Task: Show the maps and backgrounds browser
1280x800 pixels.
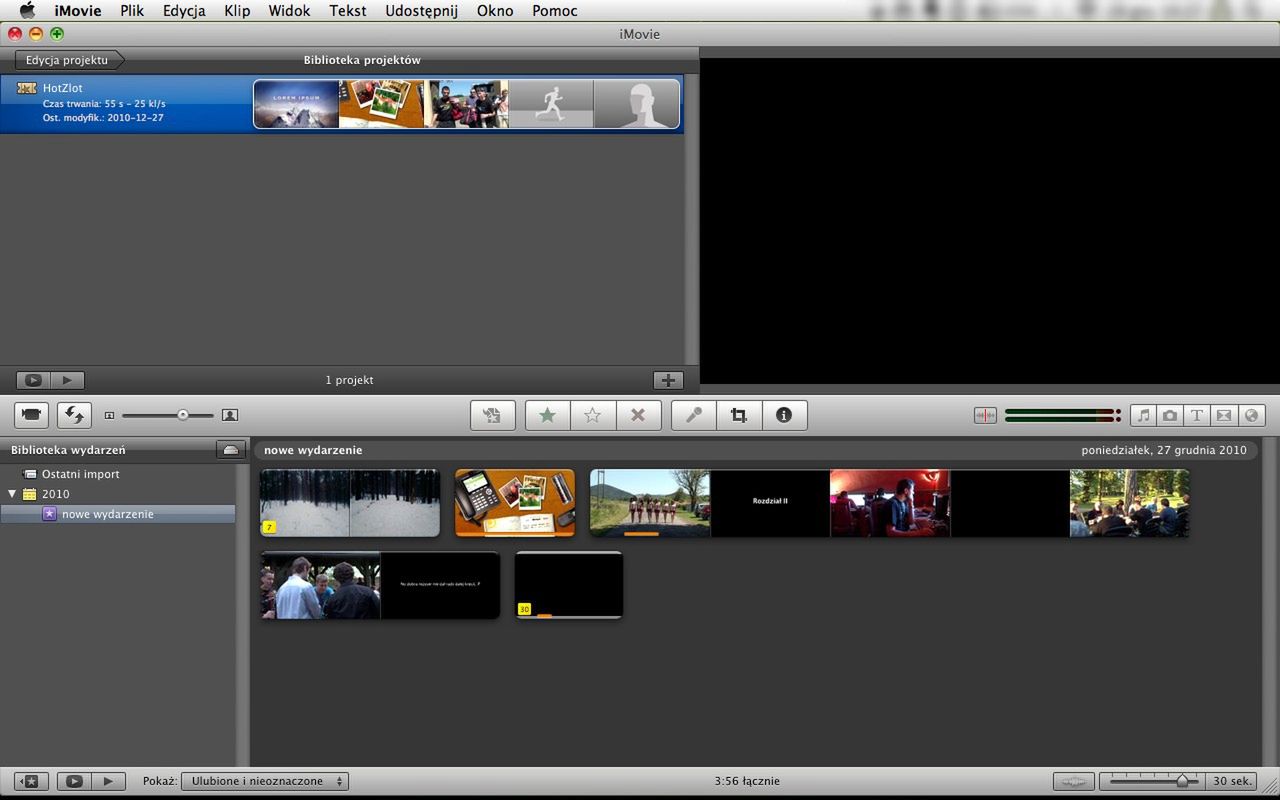Action: (x=1251, y=415)
